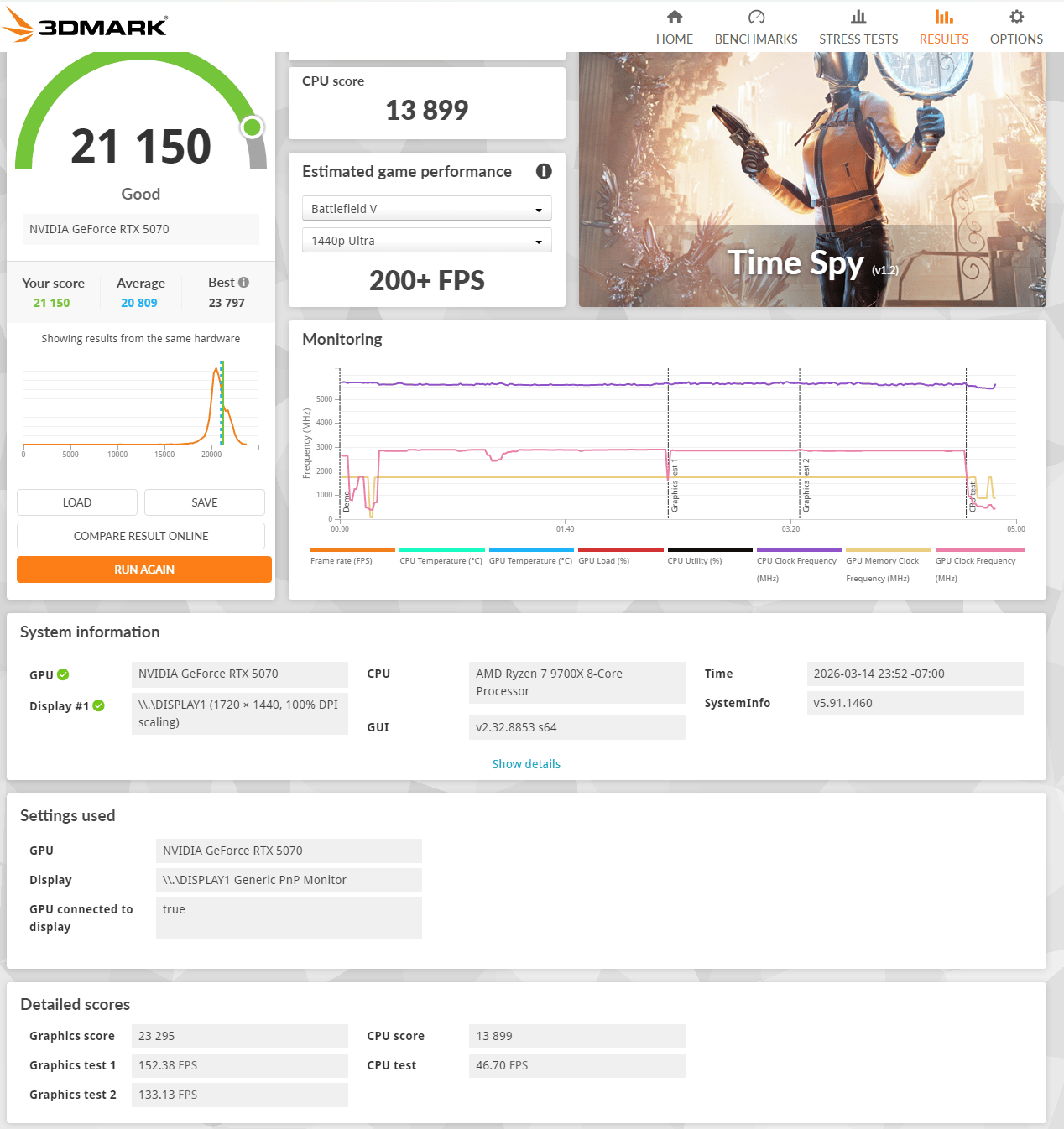1064x1129 pixels.
Task: Switch to the Results tab
Action: [x=944, y=27]
